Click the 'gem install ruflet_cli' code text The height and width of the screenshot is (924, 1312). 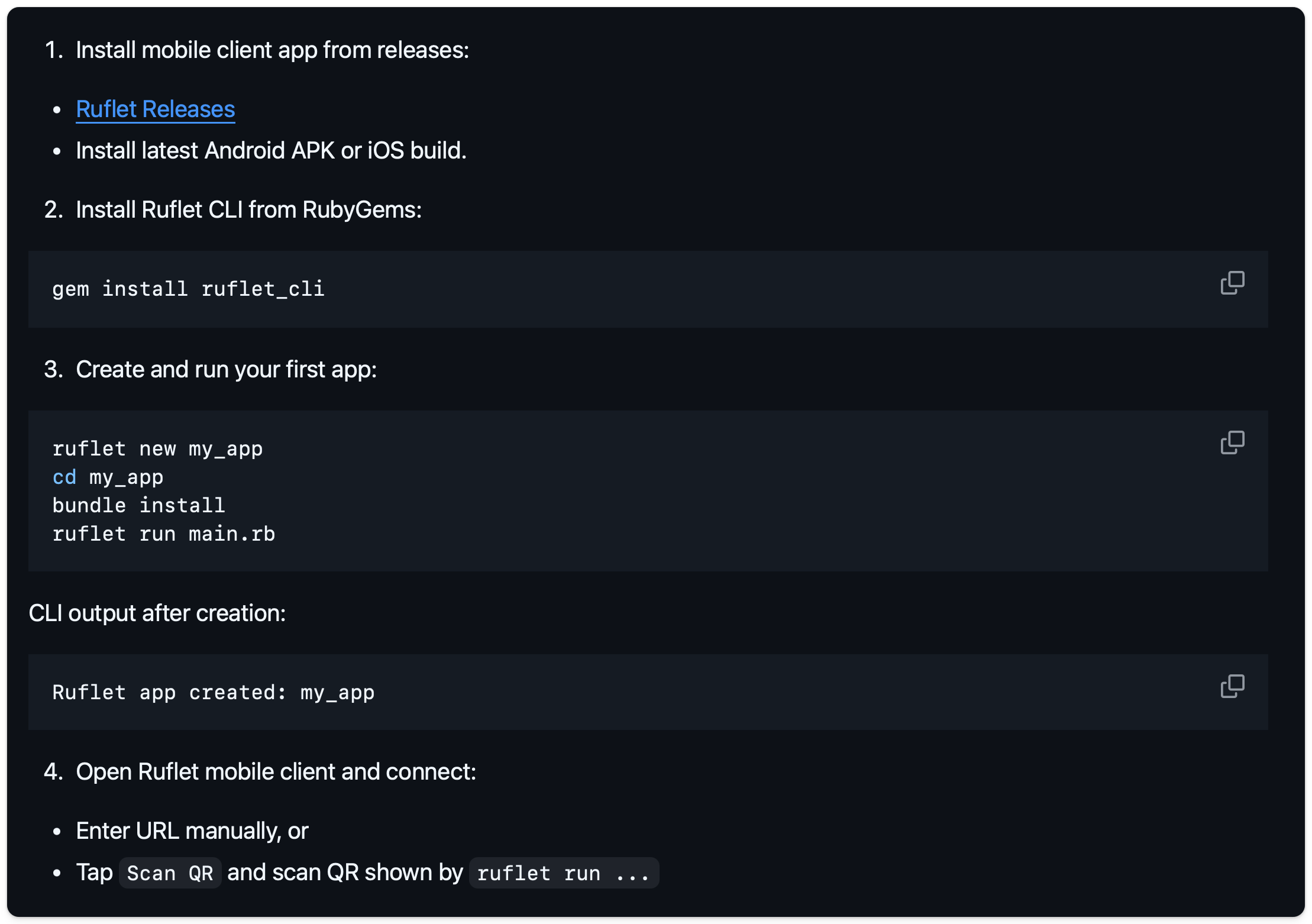click(188, 289)
